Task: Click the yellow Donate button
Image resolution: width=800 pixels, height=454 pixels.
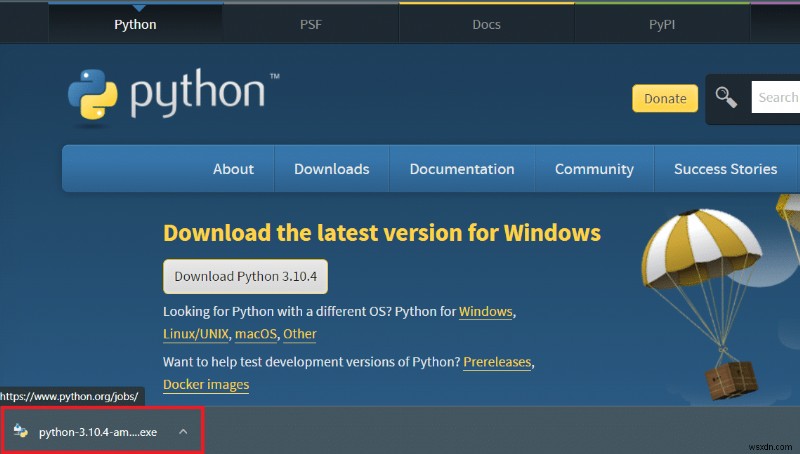Action: pos(665,98)
